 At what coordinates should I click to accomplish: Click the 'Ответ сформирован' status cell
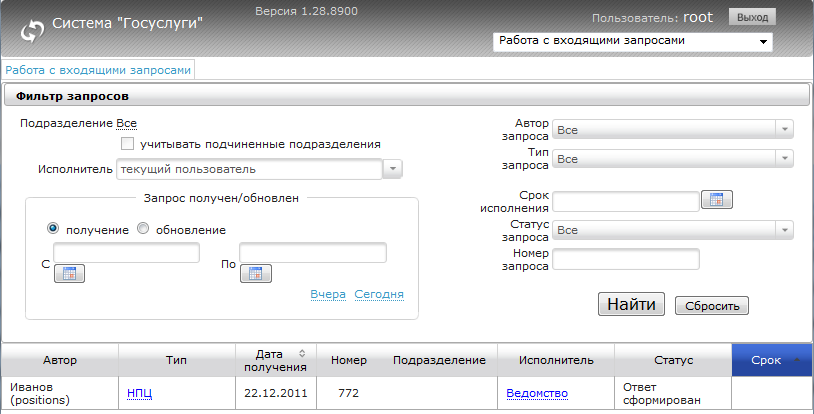click(x=673, y=393)
